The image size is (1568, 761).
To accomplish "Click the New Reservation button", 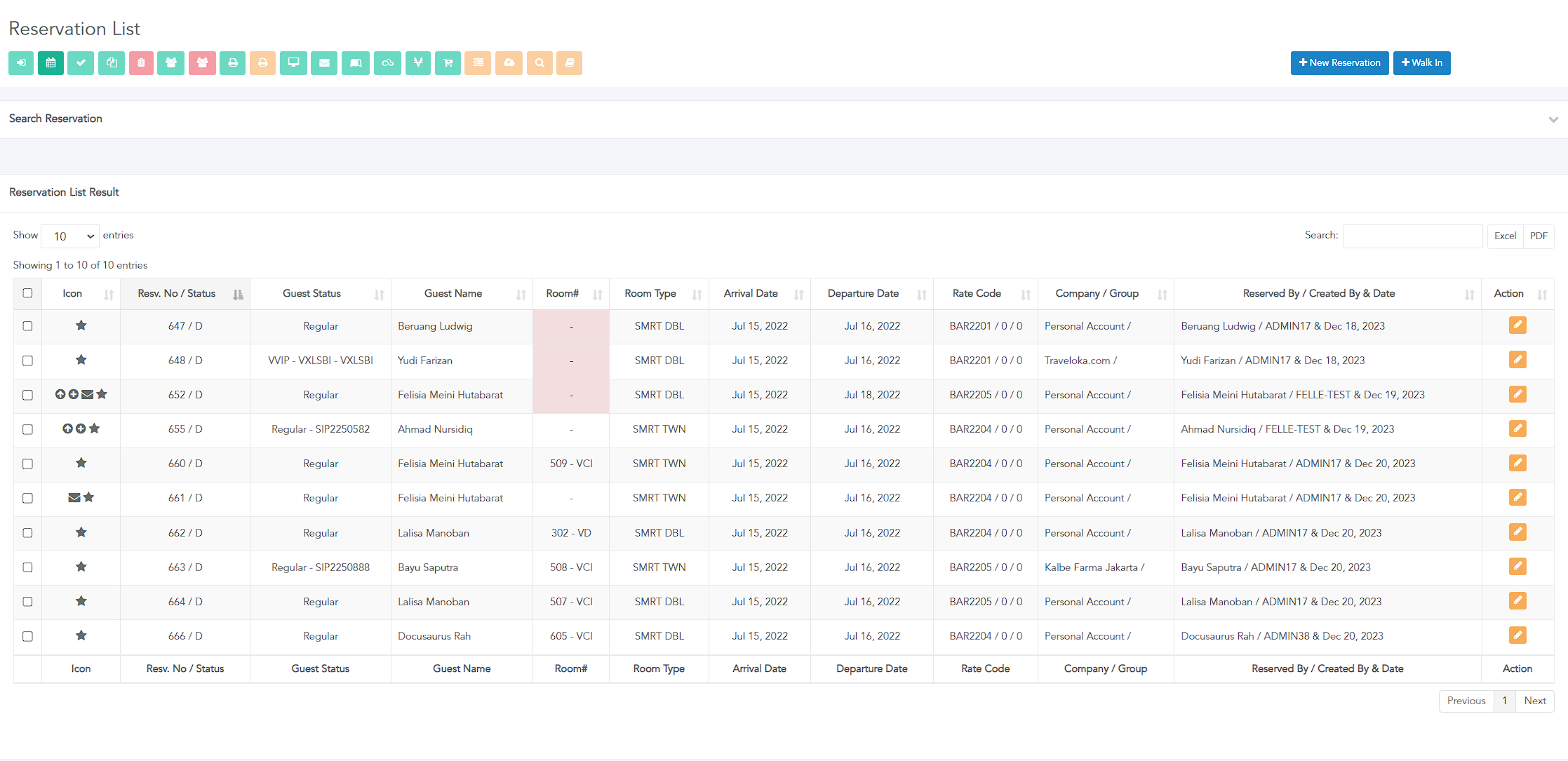I will 1339,63.
